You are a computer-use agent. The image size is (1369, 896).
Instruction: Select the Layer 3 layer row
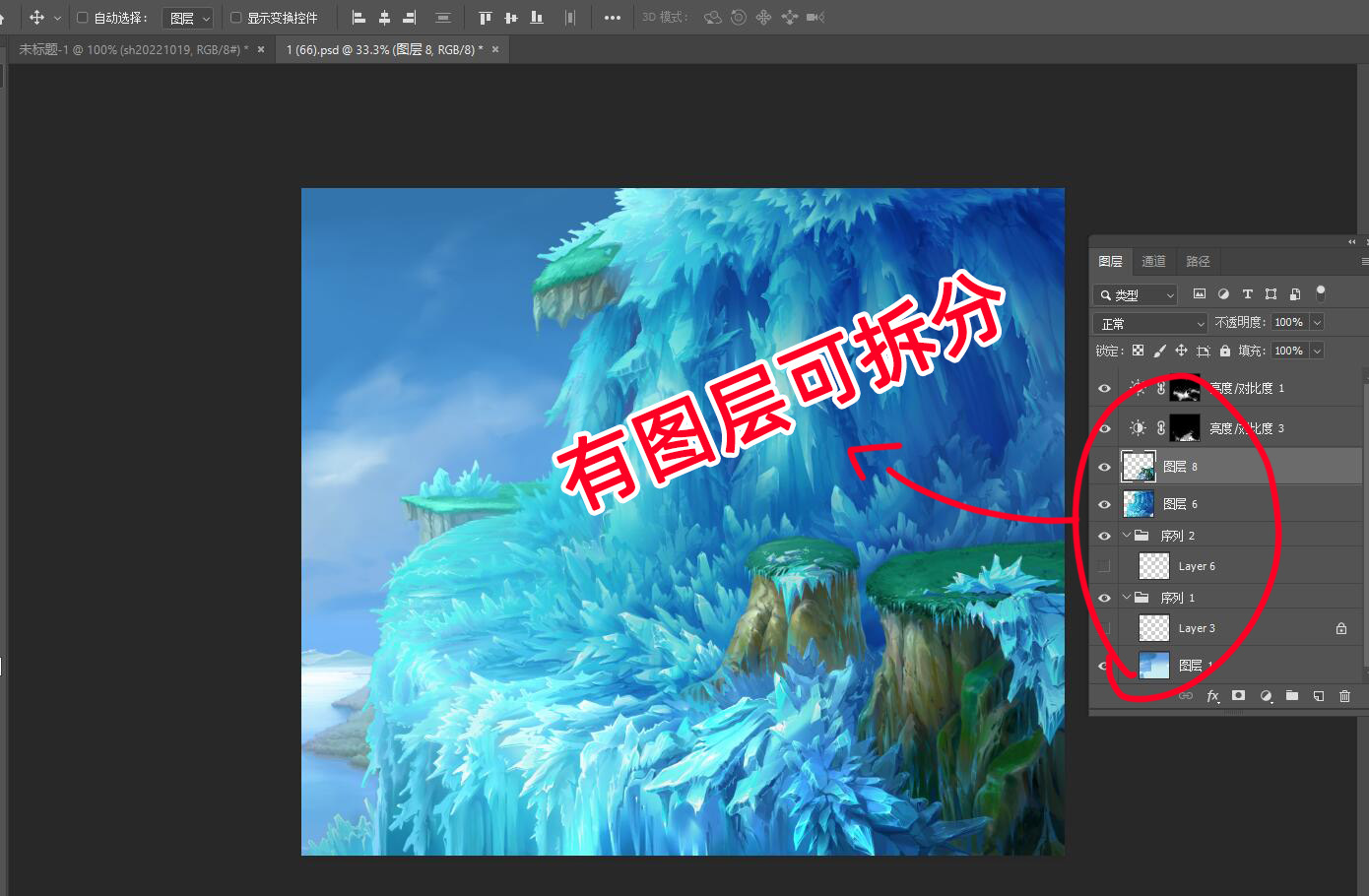(x=1226, y=628)
